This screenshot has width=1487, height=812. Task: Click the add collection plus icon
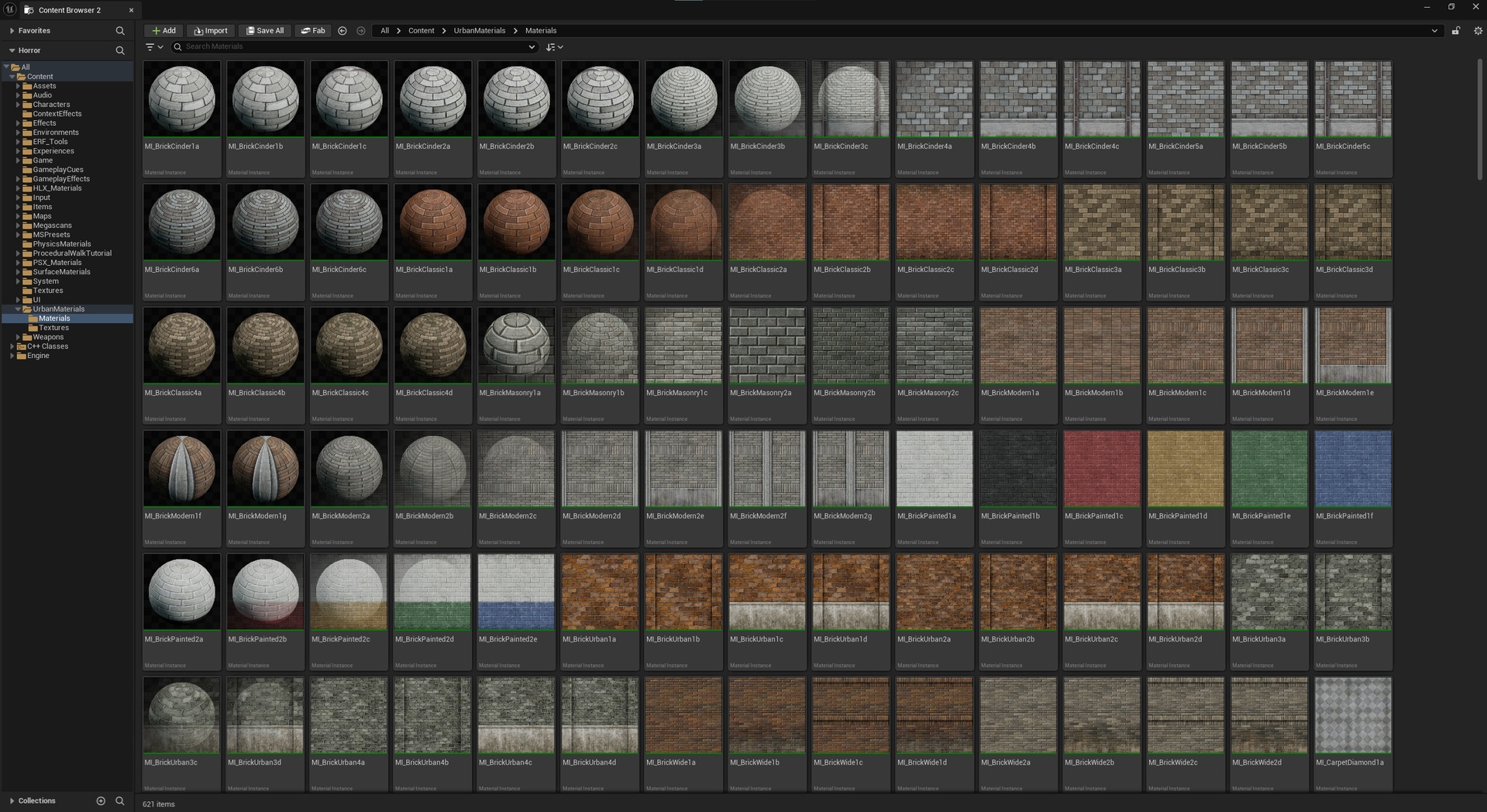[101, 801]
